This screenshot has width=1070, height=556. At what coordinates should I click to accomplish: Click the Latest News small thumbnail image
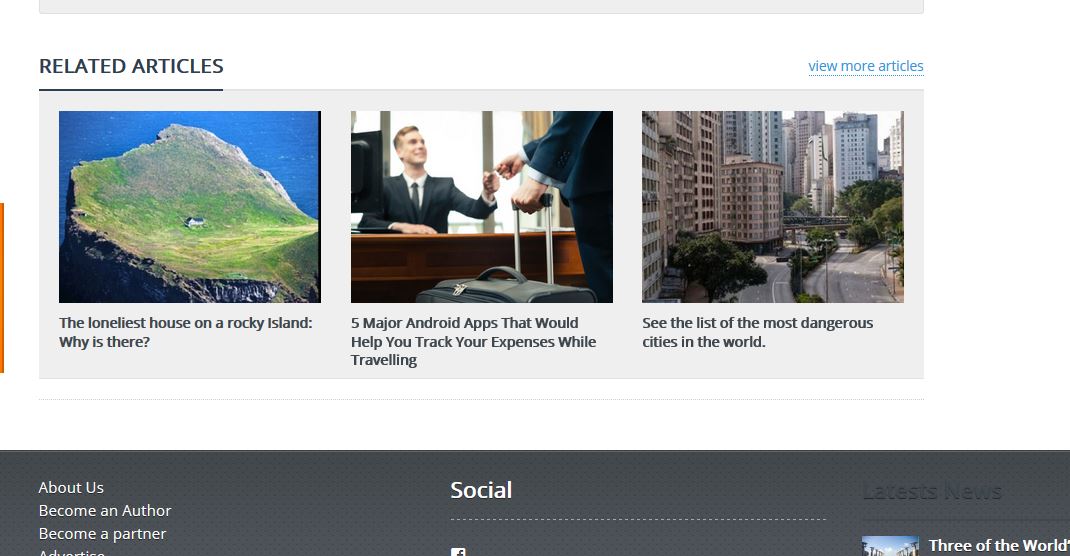click(x=890, y=546)
